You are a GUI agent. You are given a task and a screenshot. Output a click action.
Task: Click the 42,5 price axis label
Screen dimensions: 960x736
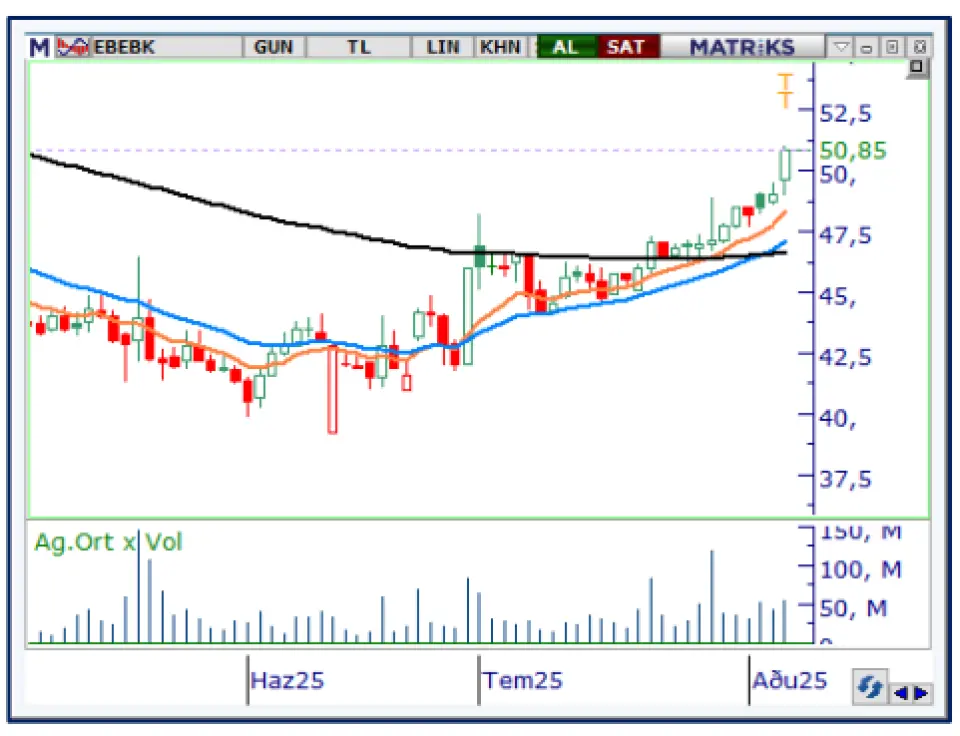(x=846, y=357)
